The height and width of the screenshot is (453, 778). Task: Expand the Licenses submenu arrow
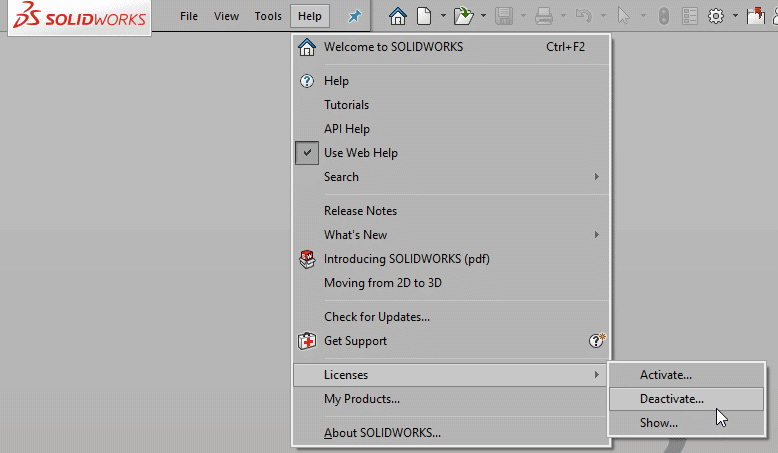596,375
